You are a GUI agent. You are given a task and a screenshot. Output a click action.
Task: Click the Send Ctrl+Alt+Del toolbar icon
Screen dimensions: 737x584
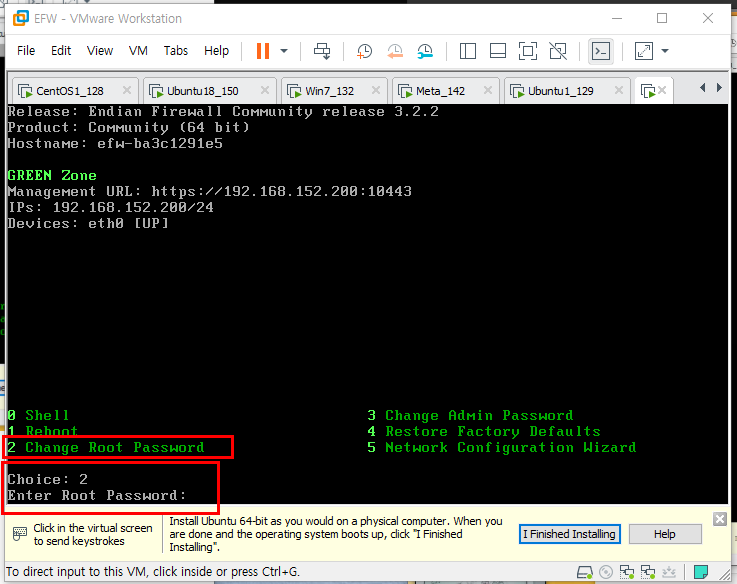(322, 51)
